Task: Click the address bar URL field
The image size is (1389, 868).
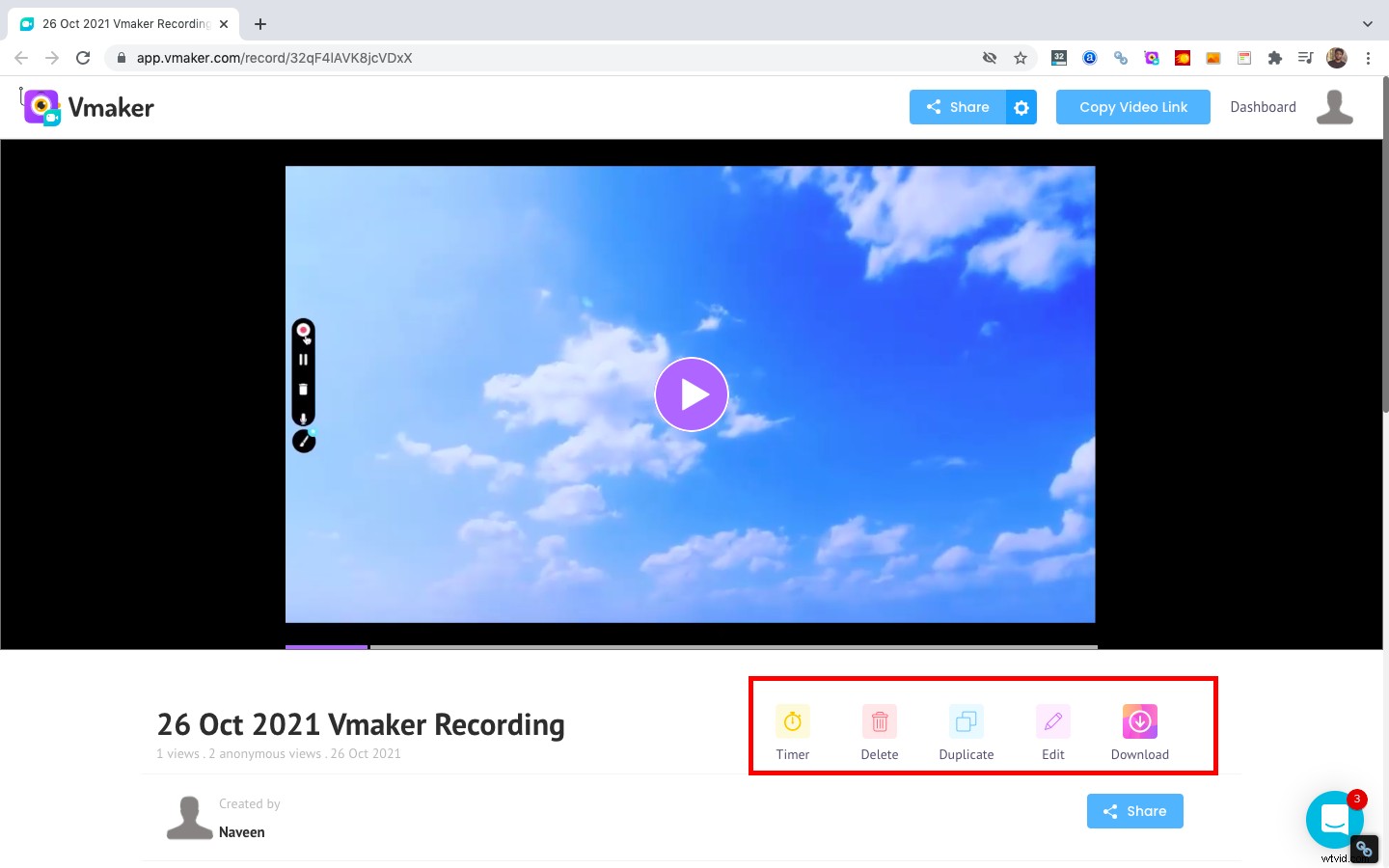Action: [x=275, y=58]
